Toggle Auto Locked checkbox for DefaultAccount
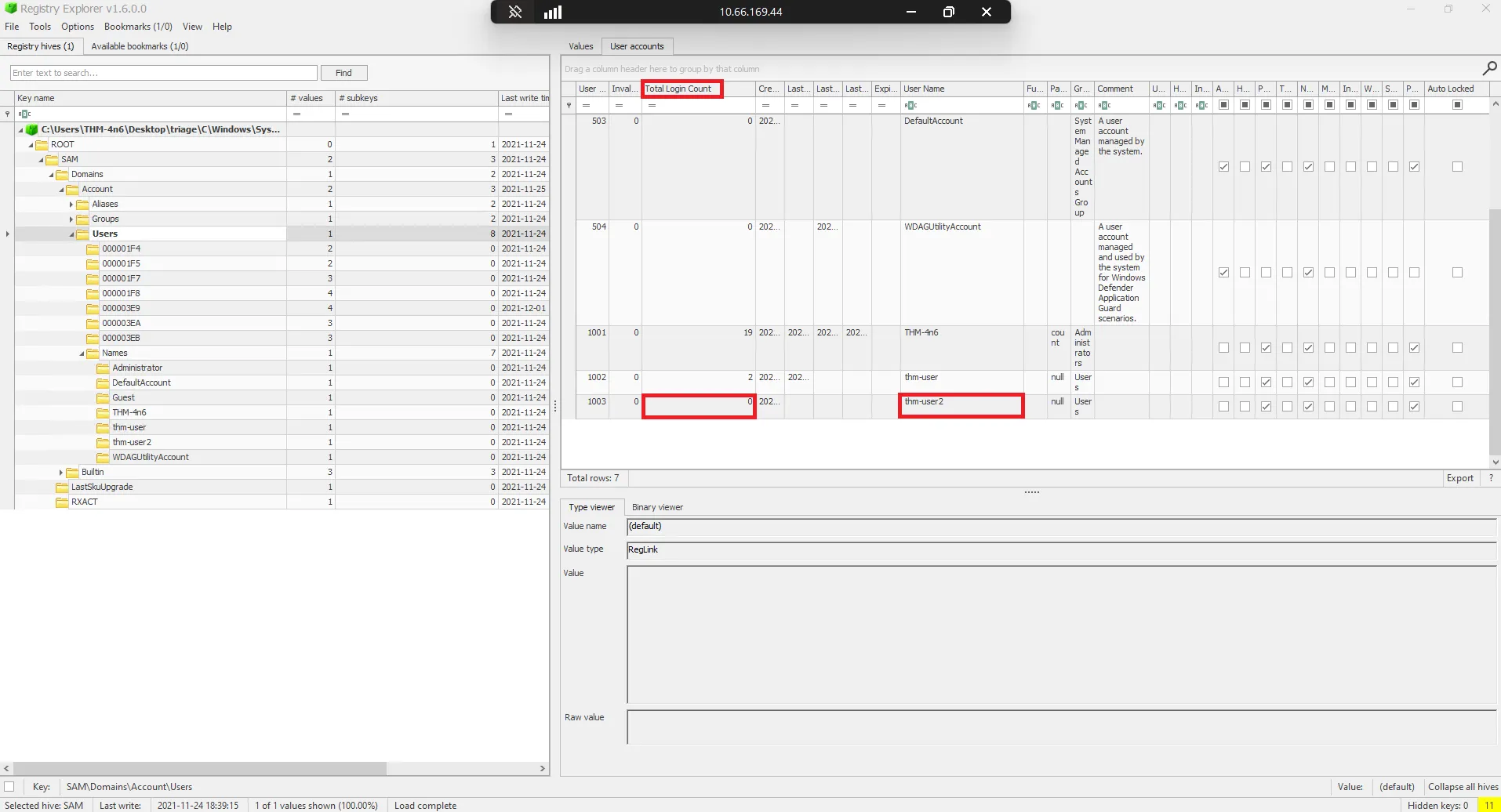Image resolution: width=1501 pixels, height=812 pixels. [1457, 167]
